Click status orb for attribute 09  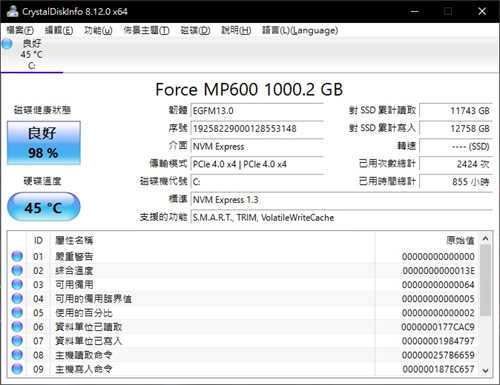(17, 369)
